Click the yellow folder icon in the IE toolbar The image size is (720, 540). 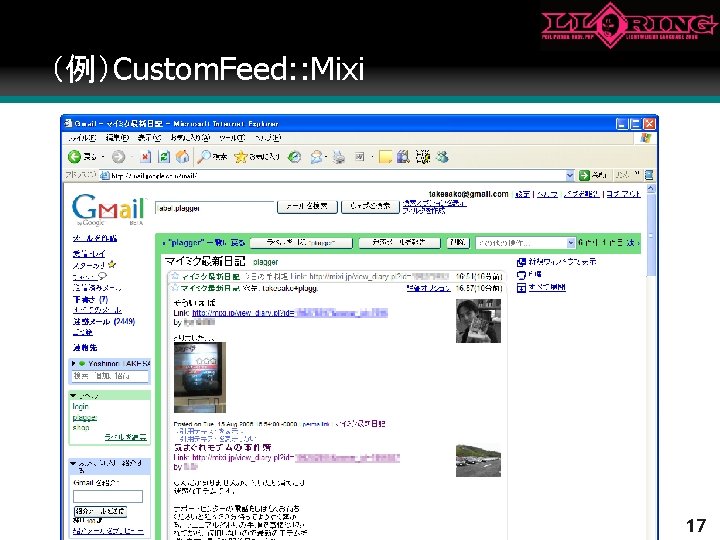385,157
